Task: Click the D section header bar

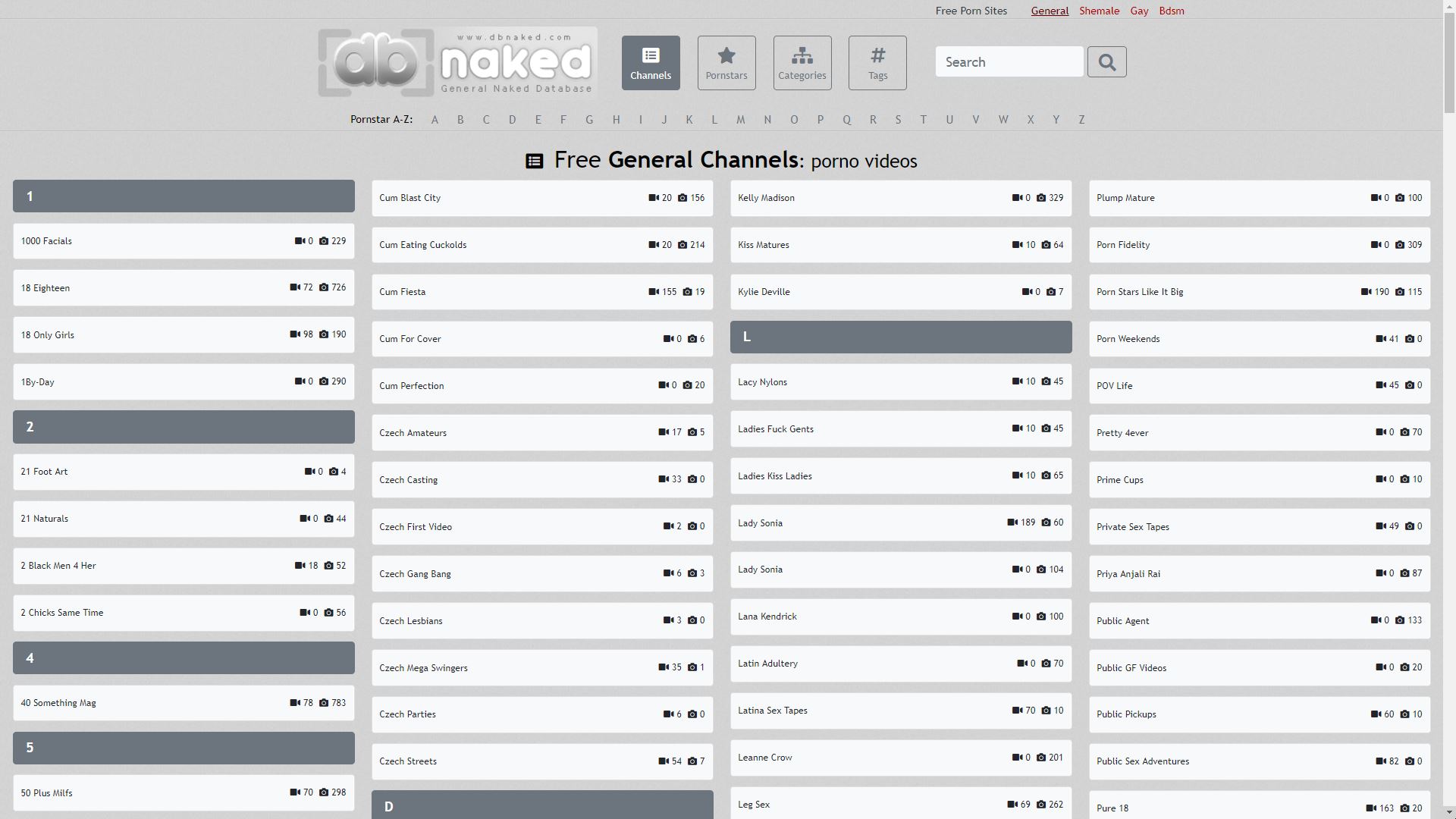Action: click(x=542, y=805)
